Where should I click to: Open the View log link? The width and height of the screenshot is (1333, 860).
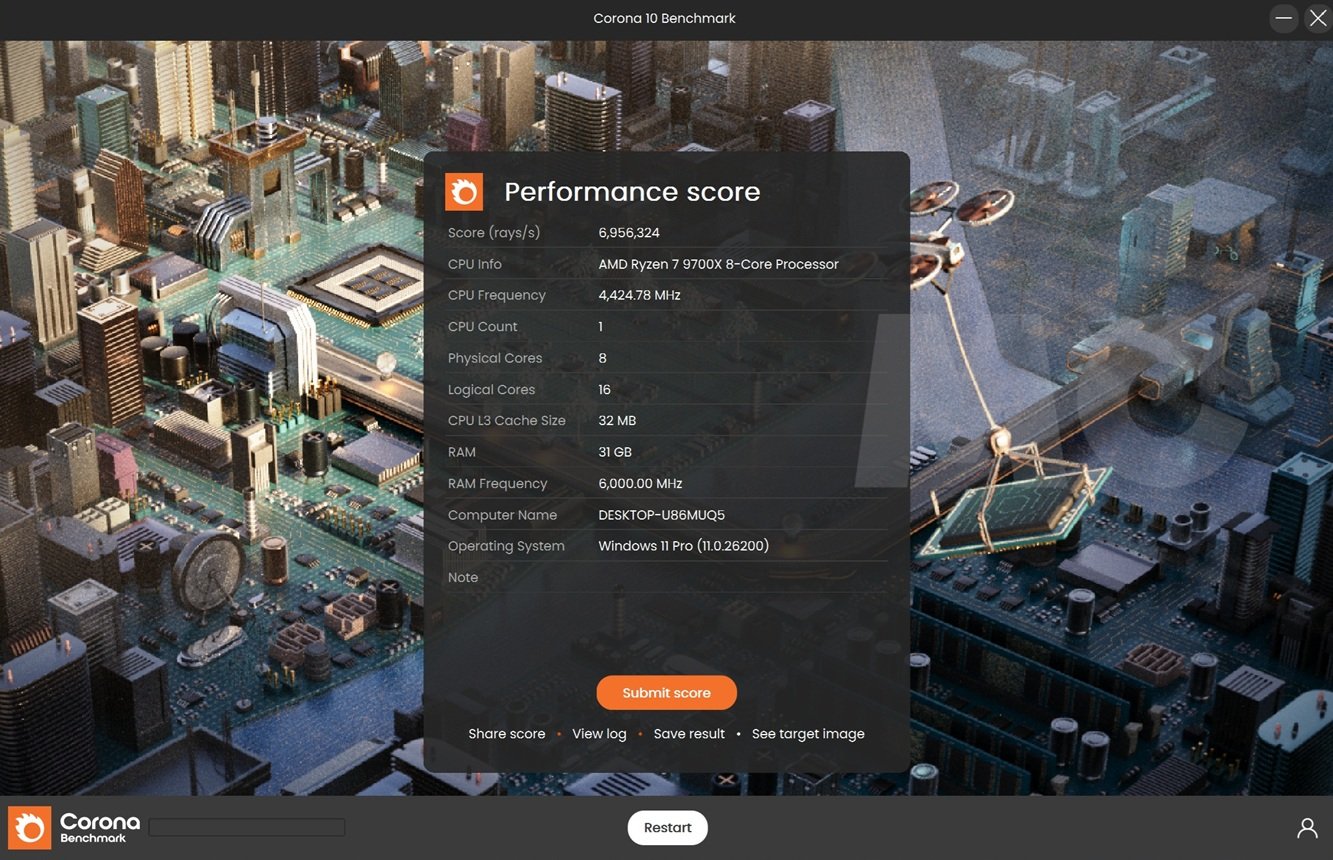(x=599, y=733)
